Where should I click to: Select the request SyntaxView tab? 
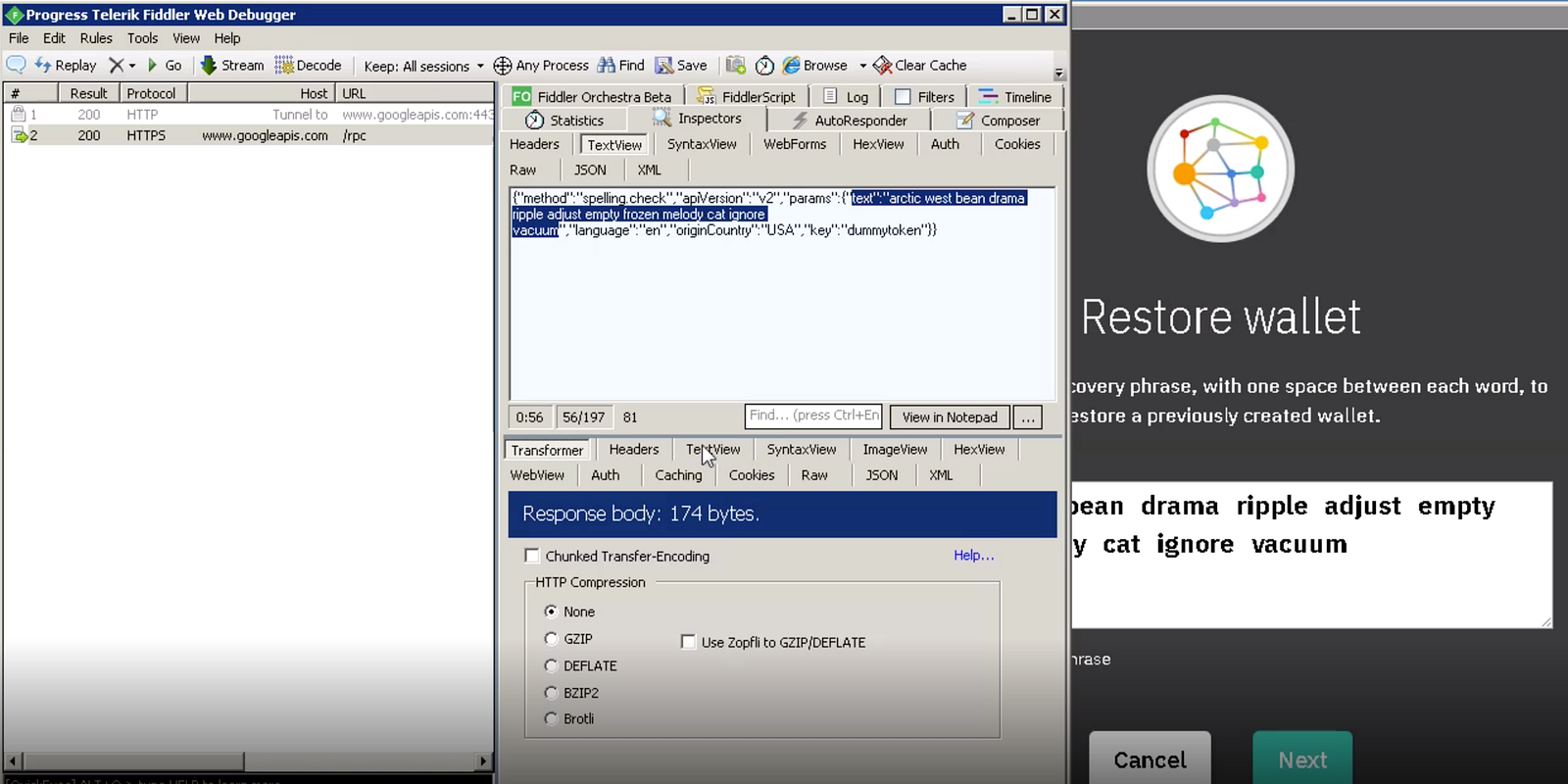click(702, 144)
